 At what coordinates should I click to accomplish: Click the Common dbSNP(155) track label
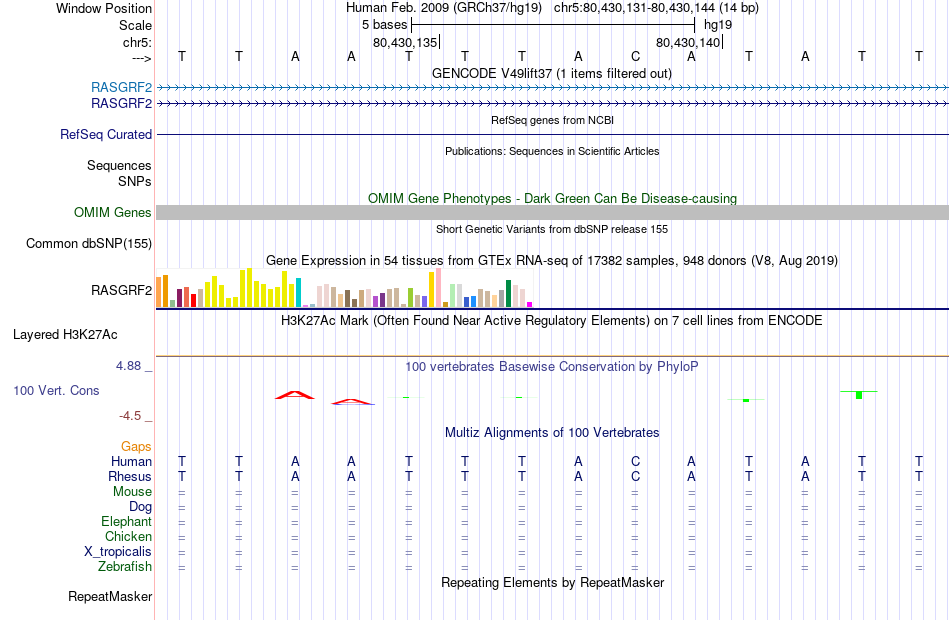coord(88,244)
